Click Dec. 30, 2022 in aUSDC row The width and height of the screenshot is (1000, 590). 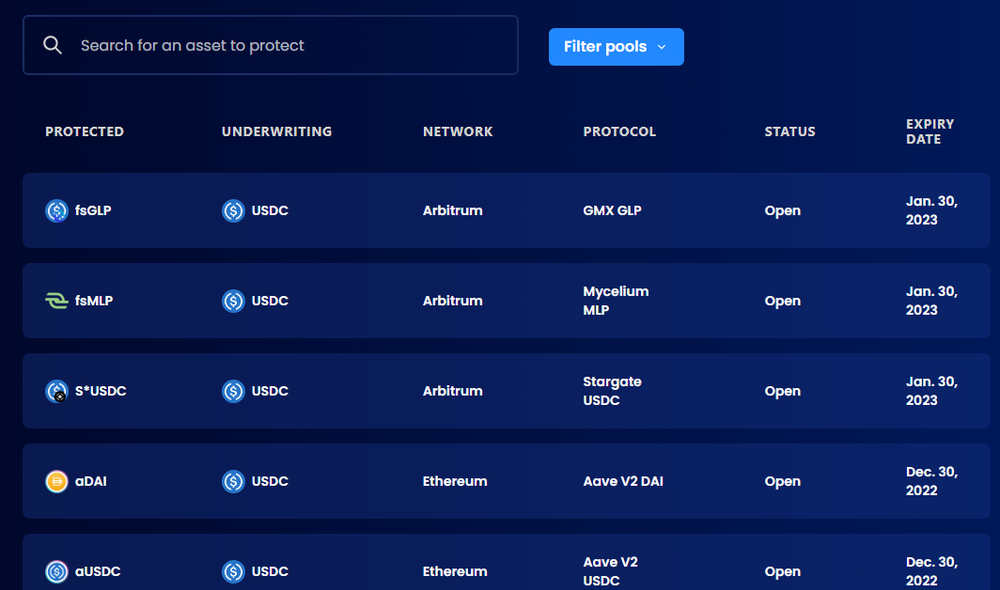point(932,572)
